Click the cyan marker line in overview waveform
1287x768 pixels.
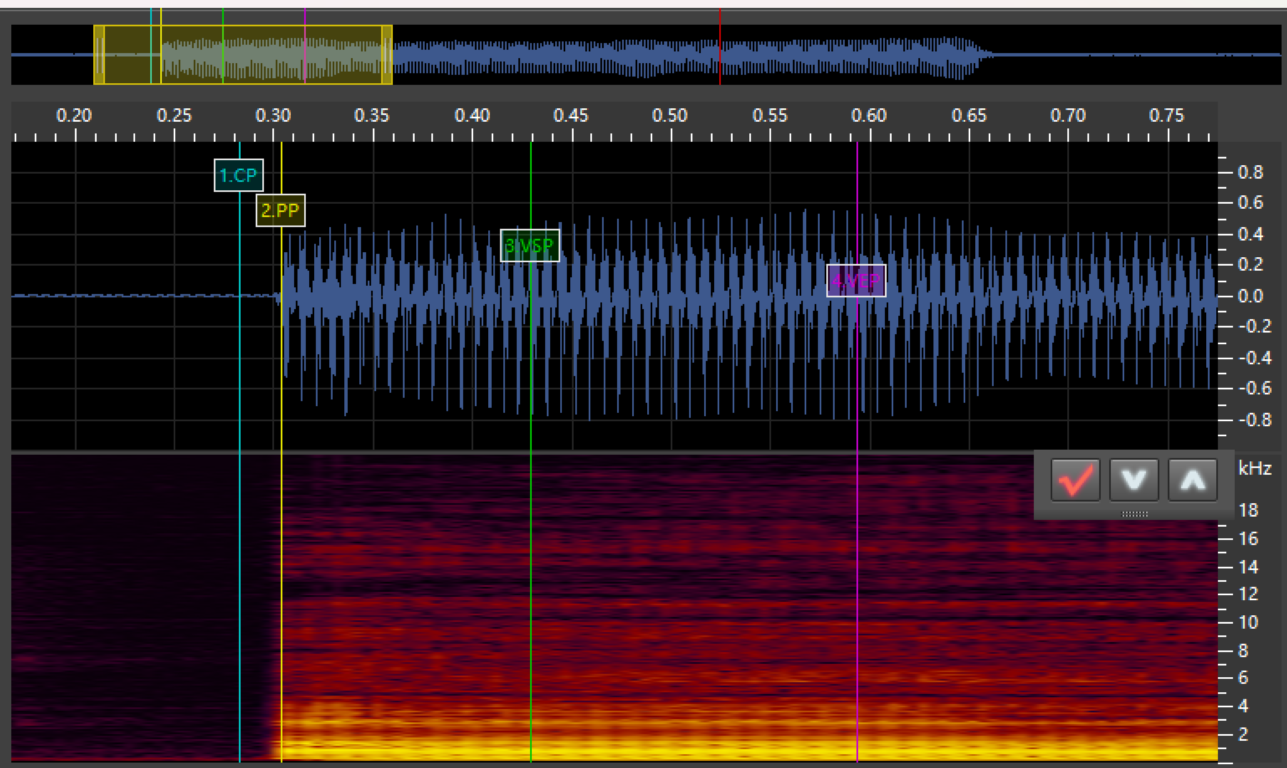tap(151, 55)
